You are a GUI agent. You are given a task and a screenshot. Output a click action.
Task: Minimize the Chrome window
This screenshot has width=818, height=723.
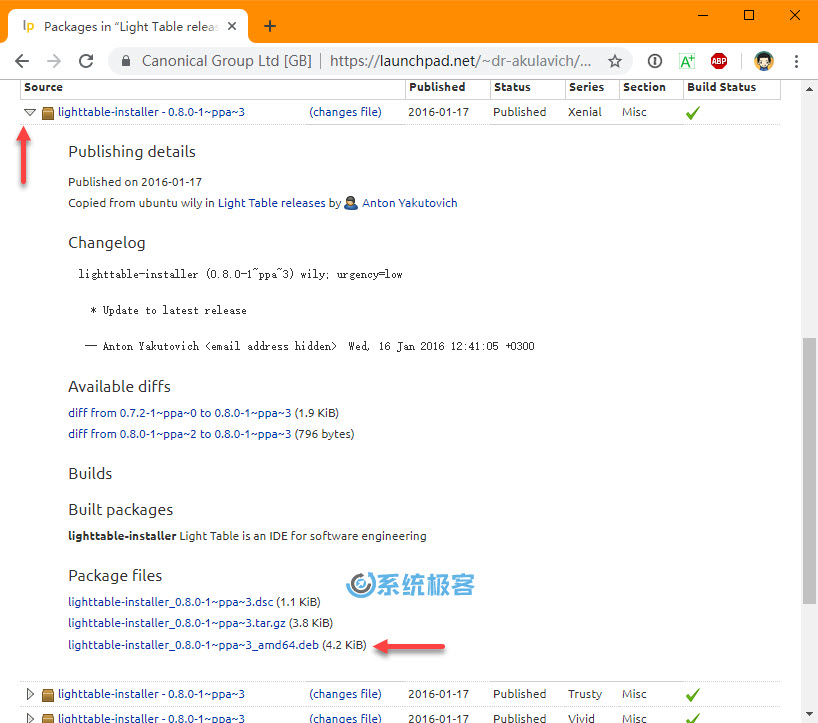pyautogui.click(x=703, y=15)
